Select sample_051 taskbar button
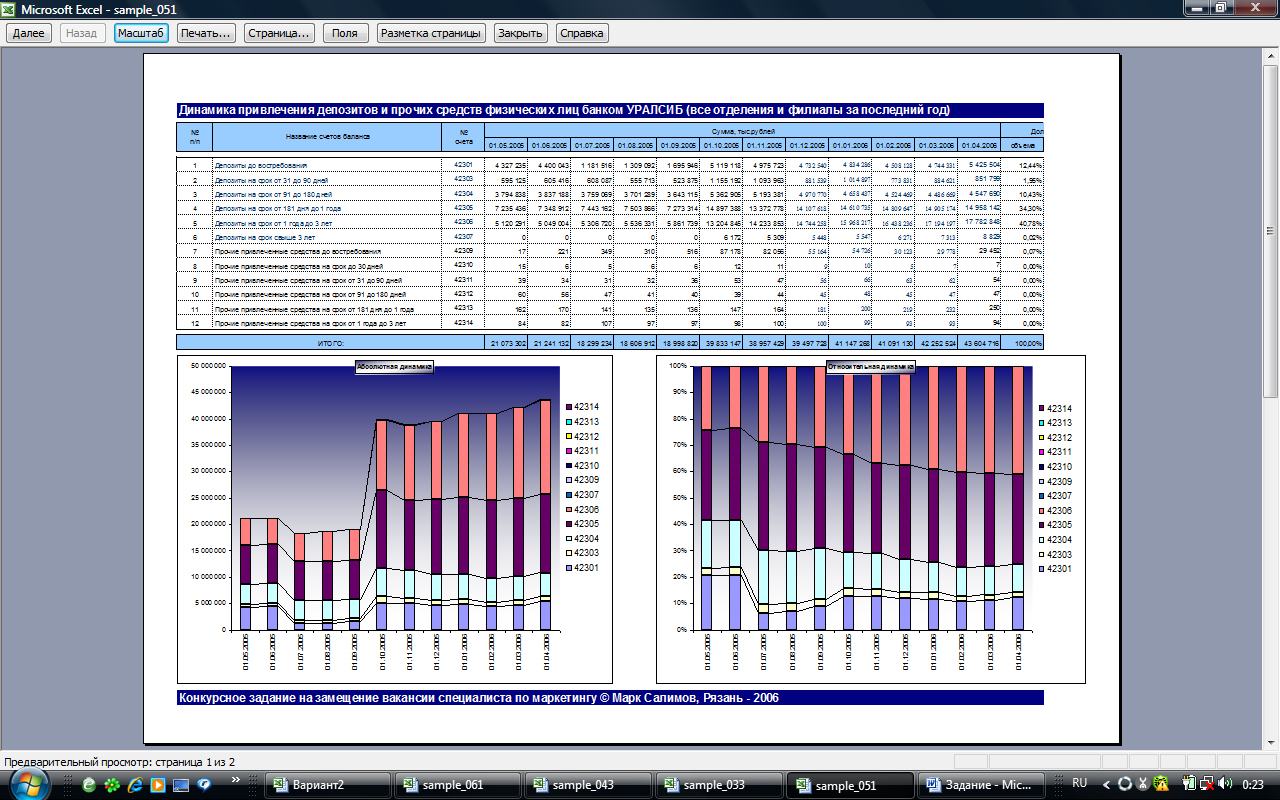1280x800 pixels. point(849,785)
